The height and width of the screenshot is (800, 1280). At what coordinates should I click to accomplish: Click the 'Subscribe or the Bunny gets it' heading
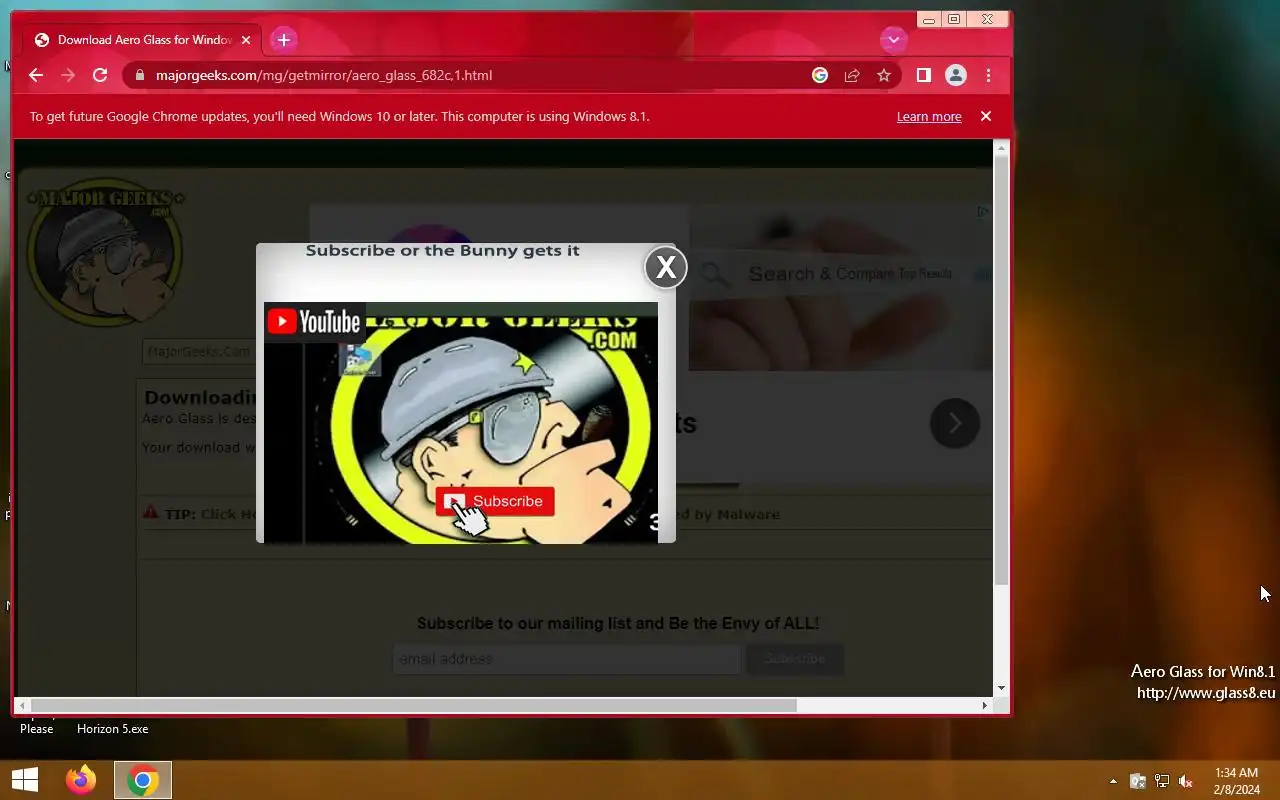pyautogui.click(x=443, y=250)
